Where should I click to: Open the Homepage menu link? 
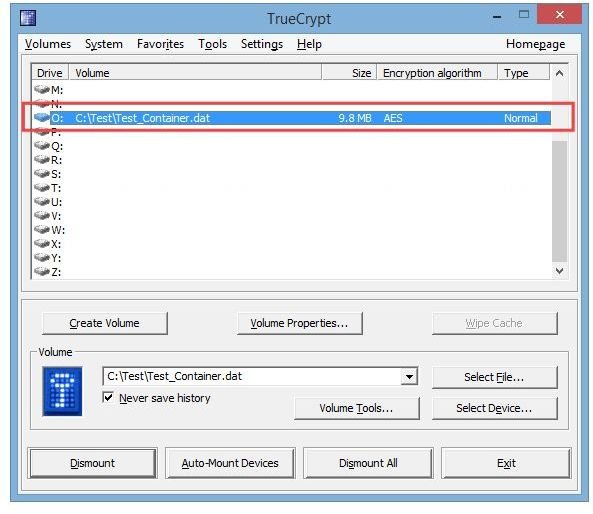[x=536, y=44]
